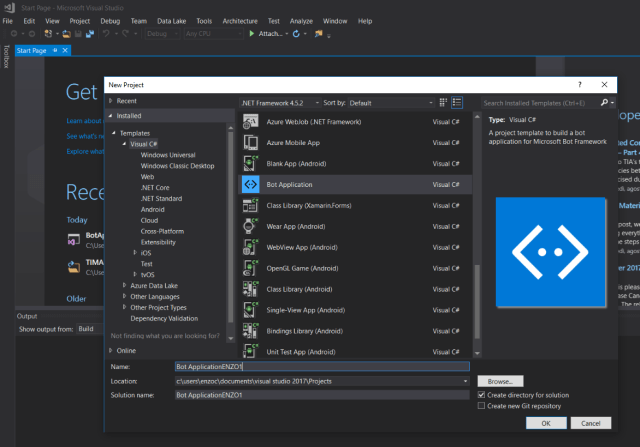Click the Azure WebJob template icon
Image resolution: width=640 pixels, height=447 pixels.
coord(250,122)
